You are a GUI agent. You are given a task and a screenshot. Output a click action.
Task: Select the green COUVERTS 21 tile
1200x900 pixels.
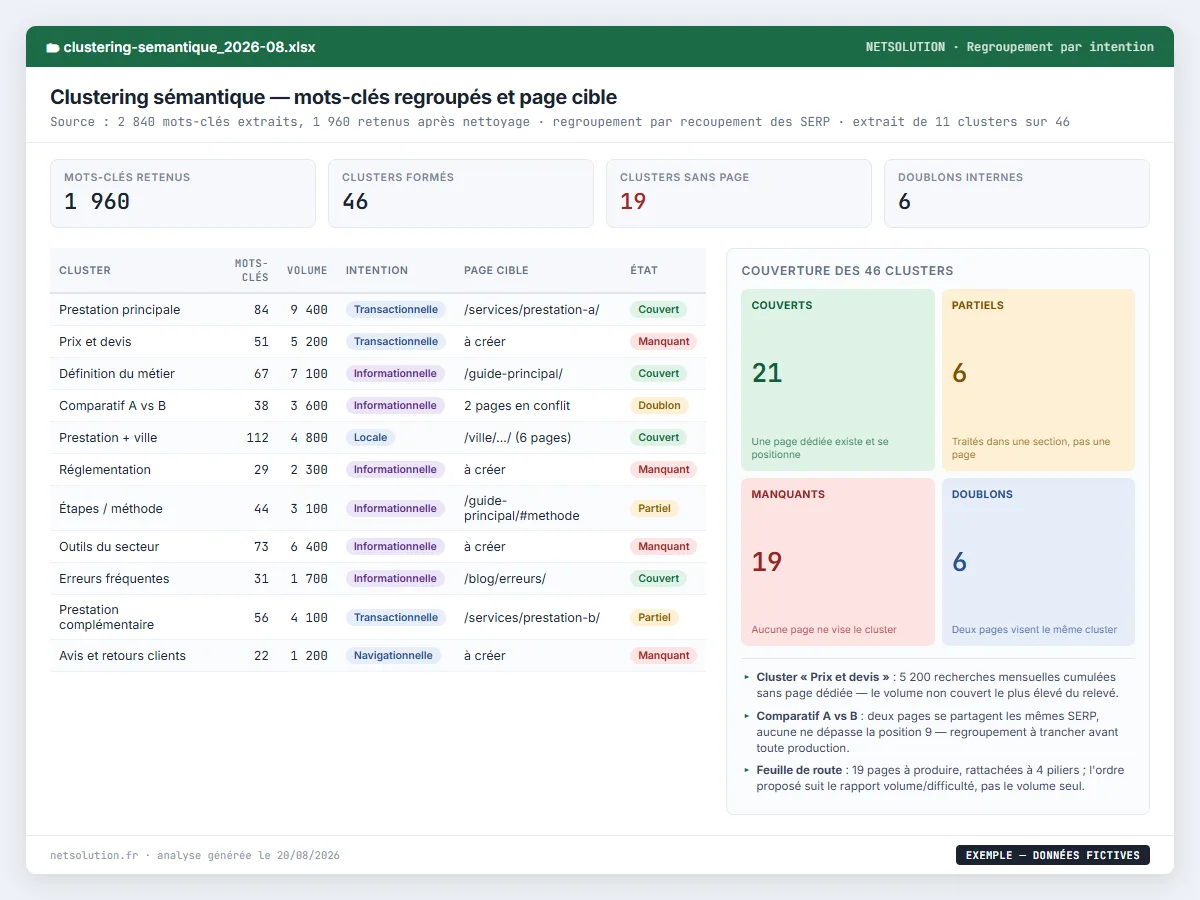838,380
